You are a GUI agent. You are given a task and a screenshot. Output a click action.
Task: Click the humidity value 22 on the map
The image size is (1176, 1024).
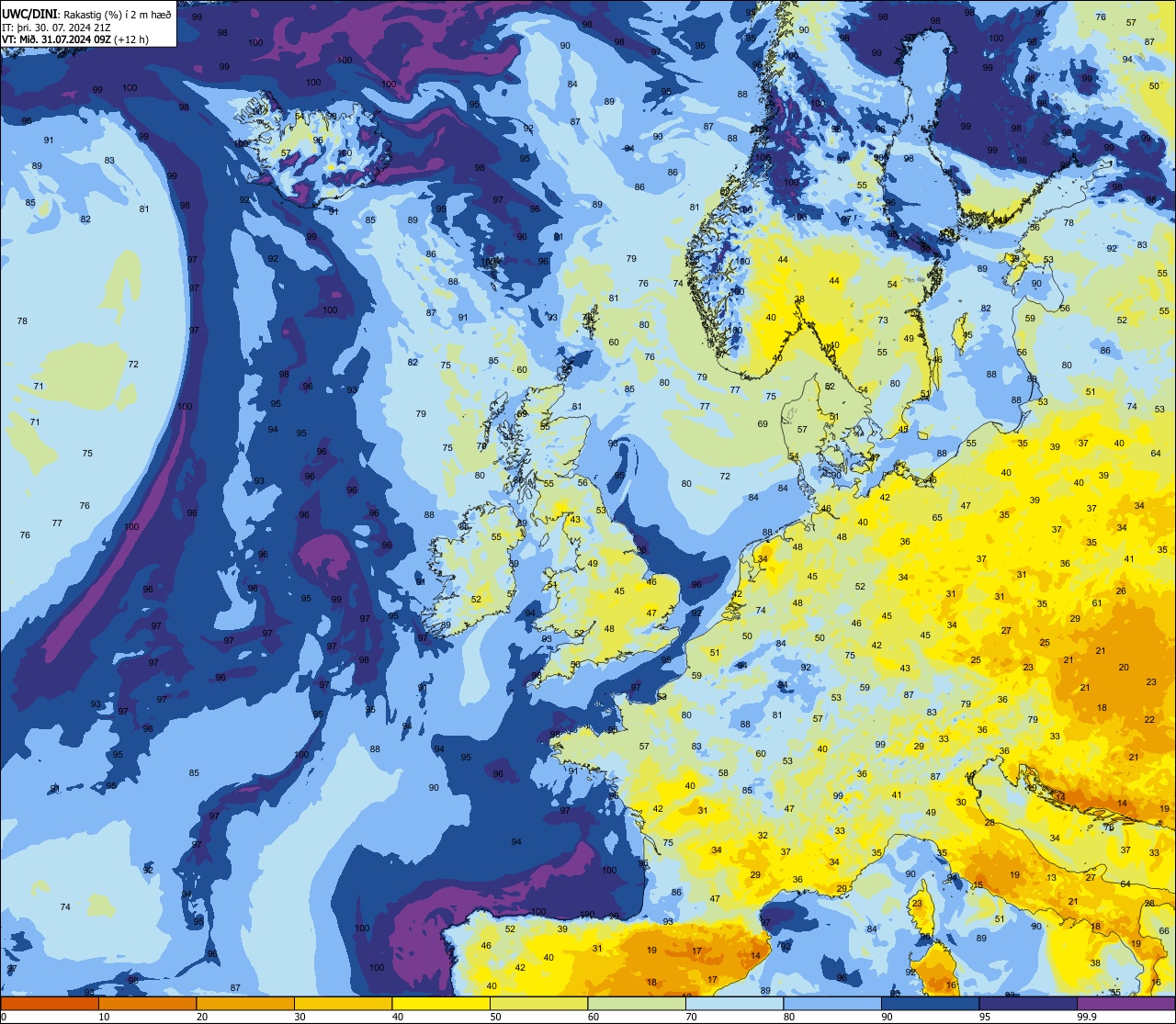(x=1149, y=720)
